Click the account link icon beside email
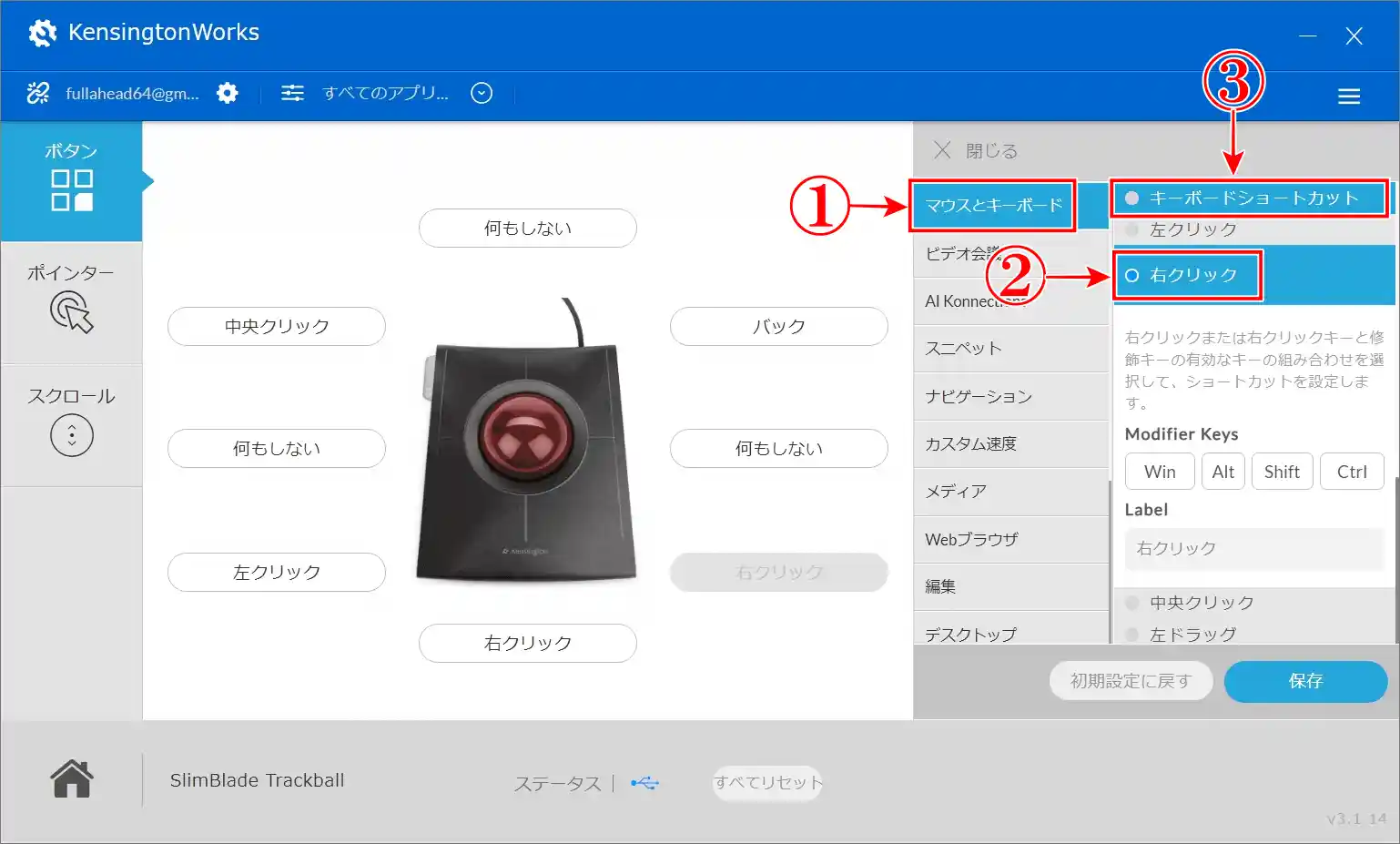1400x844 pixels. [38, 93]
